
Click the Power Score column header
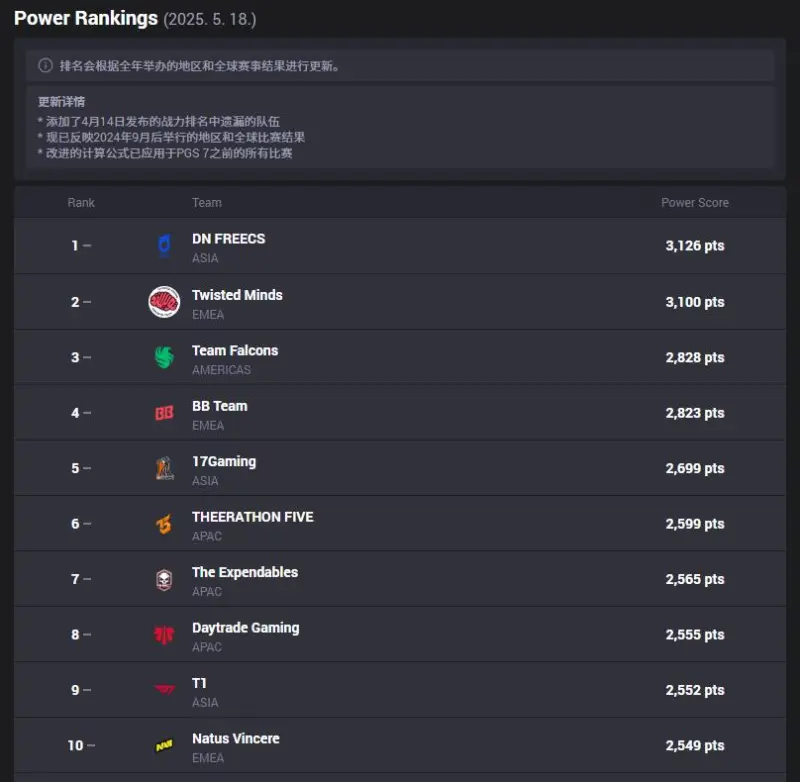pos(695,203)
